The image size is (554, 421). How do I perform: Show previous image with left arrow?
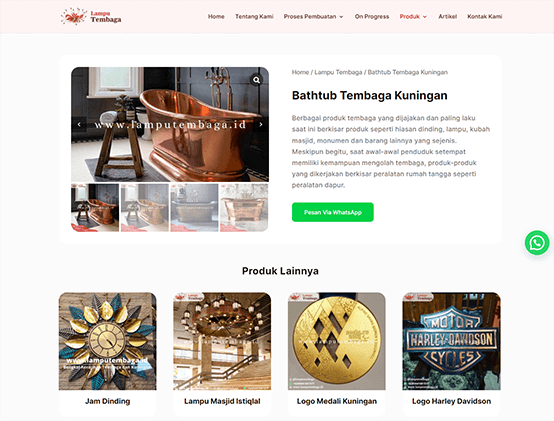pyautogui.click(x=79, y=124)
